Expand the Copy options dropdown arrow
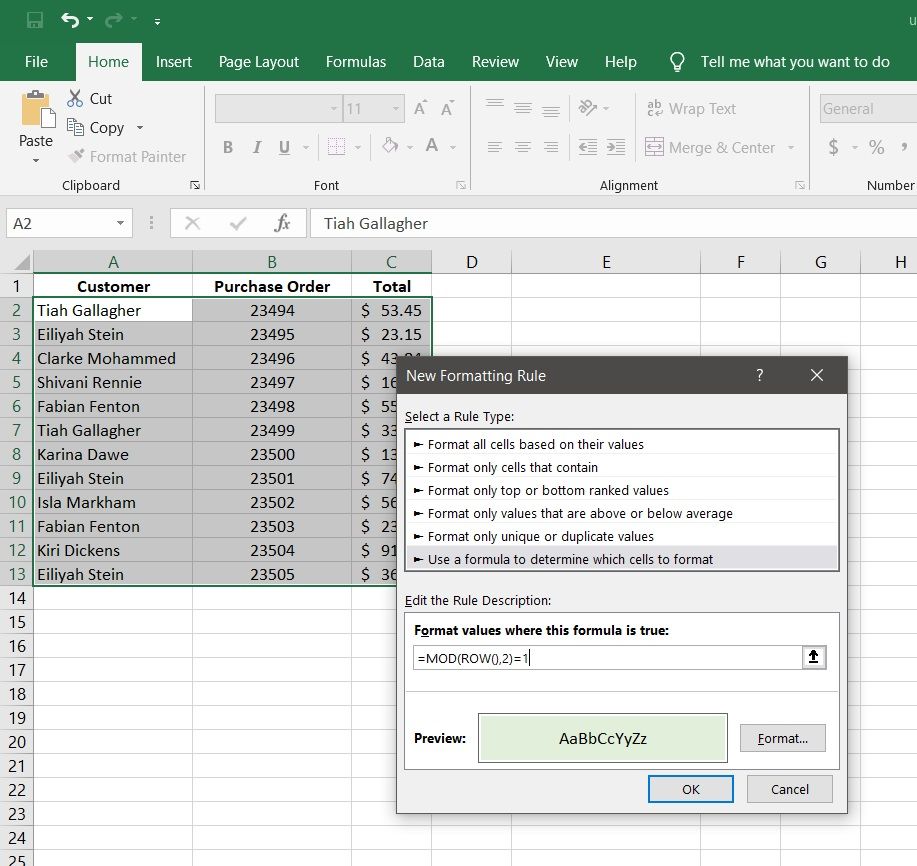The height and width of the screenshot is (866, 917). pos(140,128)
